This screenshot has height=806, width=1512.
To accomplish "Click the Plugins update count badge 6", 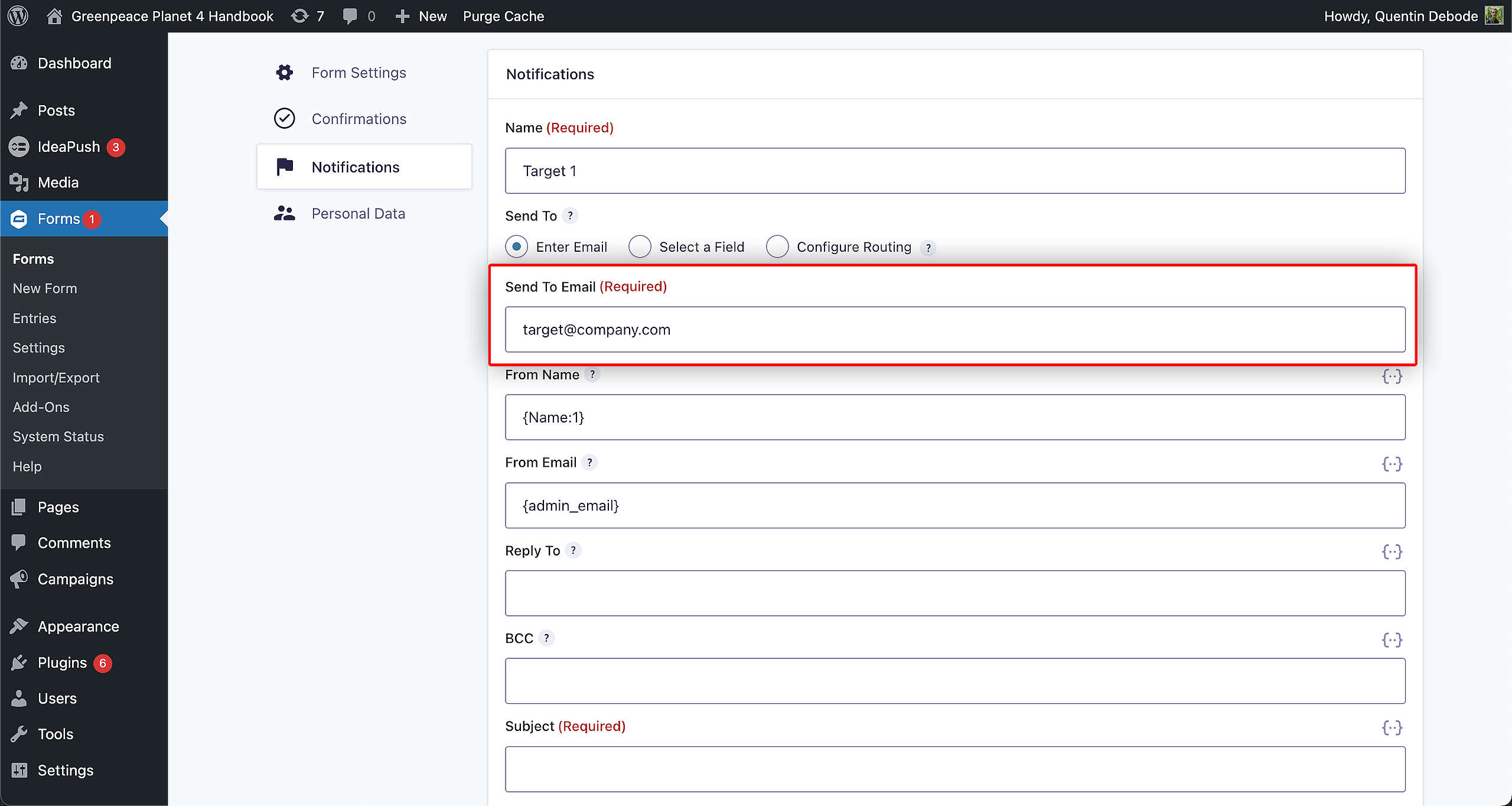I will point(103,663).
